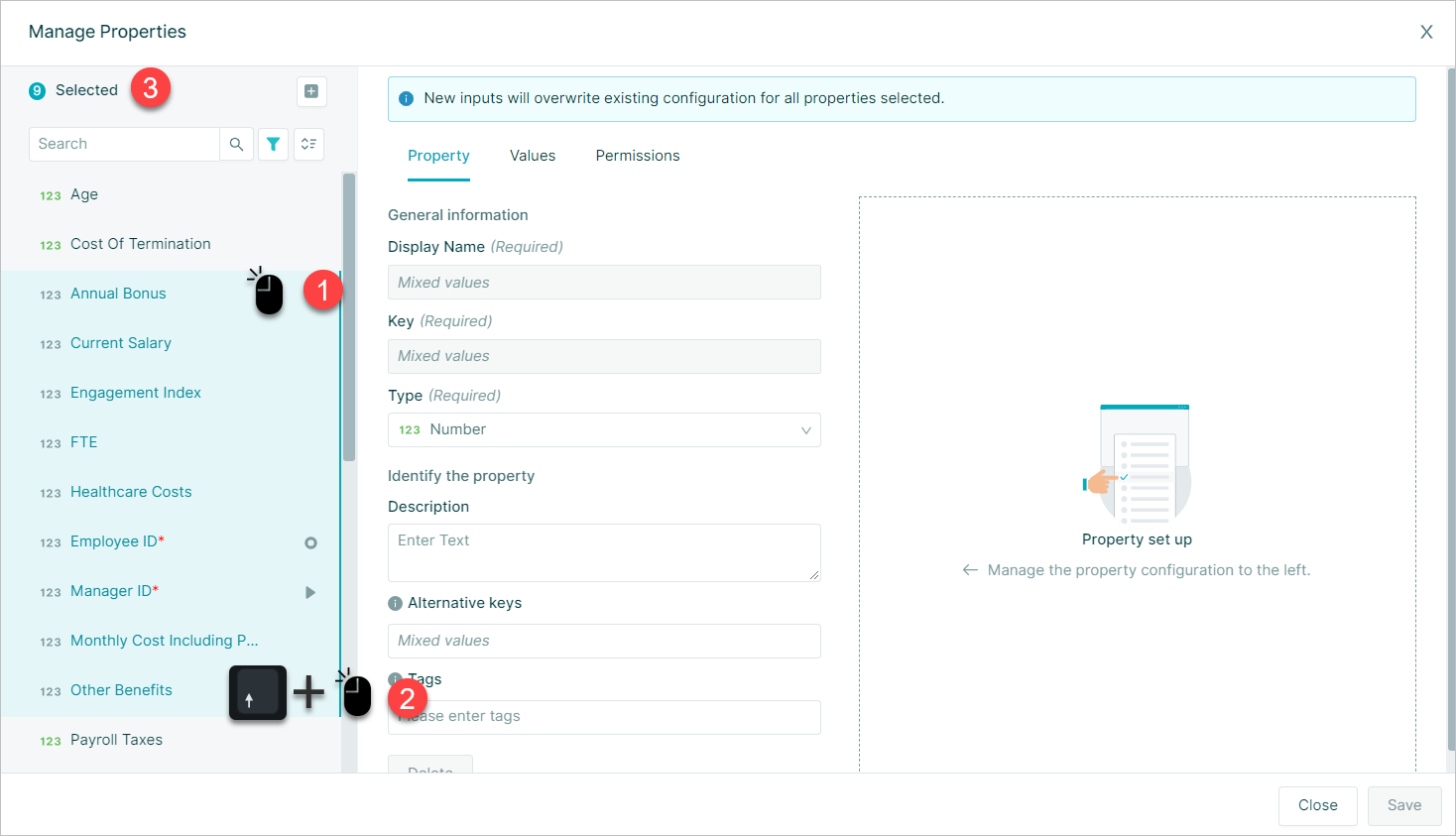Click the Selected count label

click(x=86, y=90)
